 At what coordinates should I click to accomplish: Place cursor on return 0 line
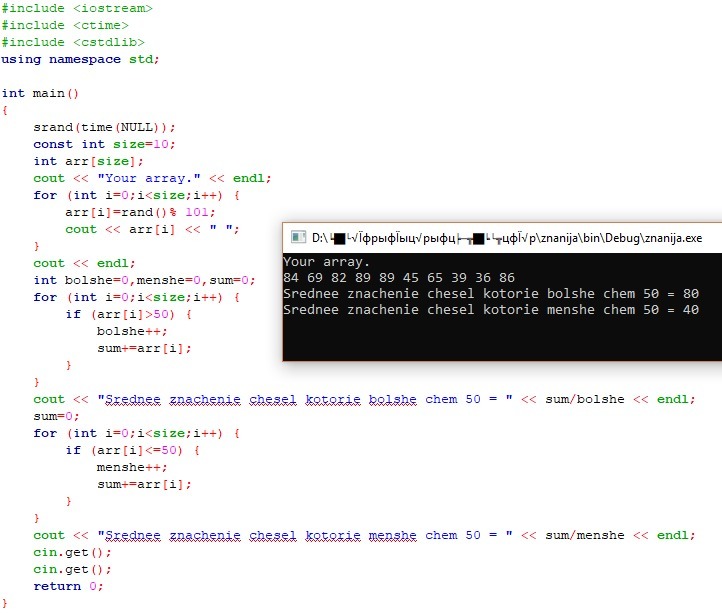(x=68, y=586)
